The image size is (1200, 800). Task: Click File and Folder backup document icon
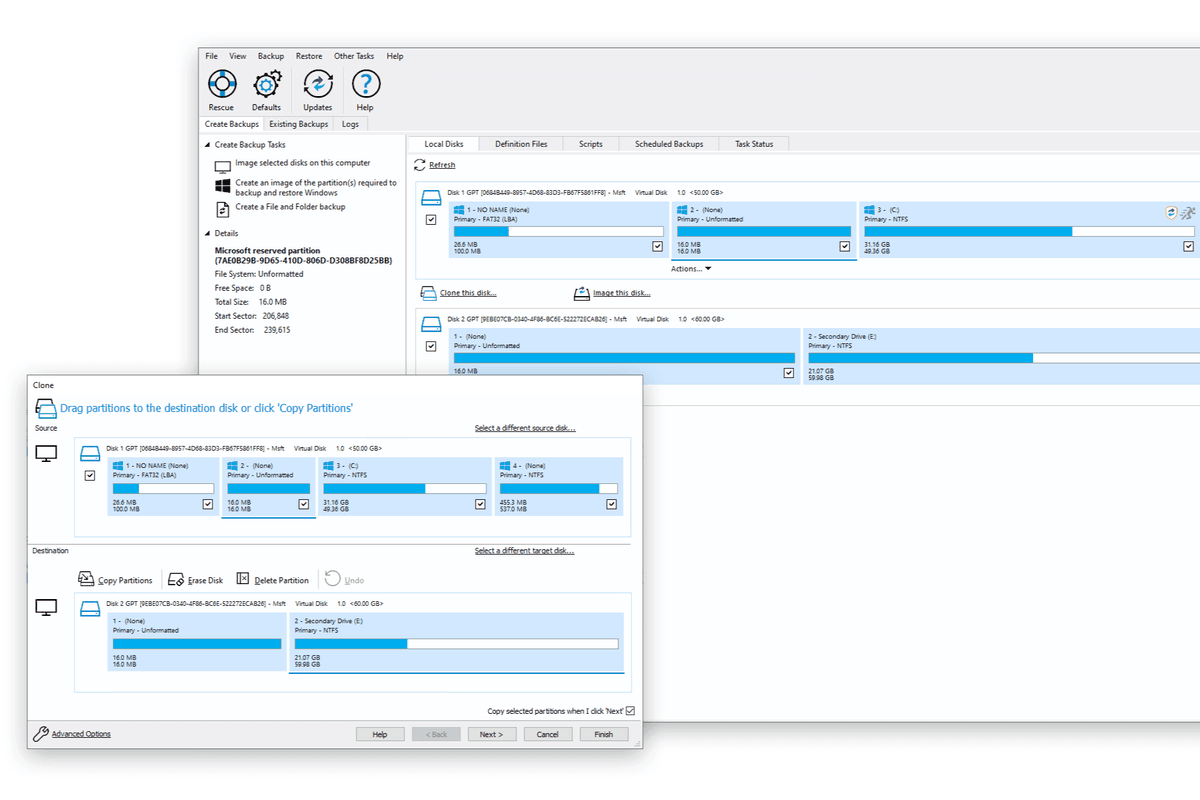(222, 209)
